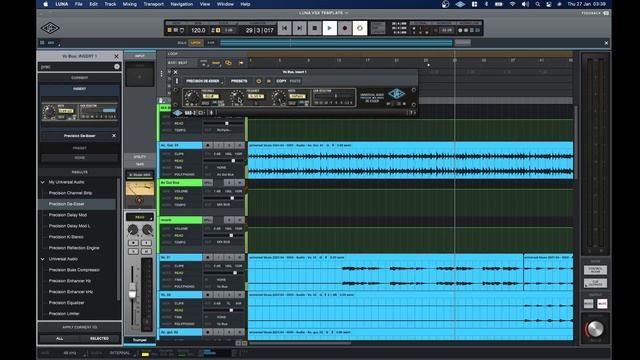Click the plugin search input field
This screenshot has width=640, height=360.
76,67
